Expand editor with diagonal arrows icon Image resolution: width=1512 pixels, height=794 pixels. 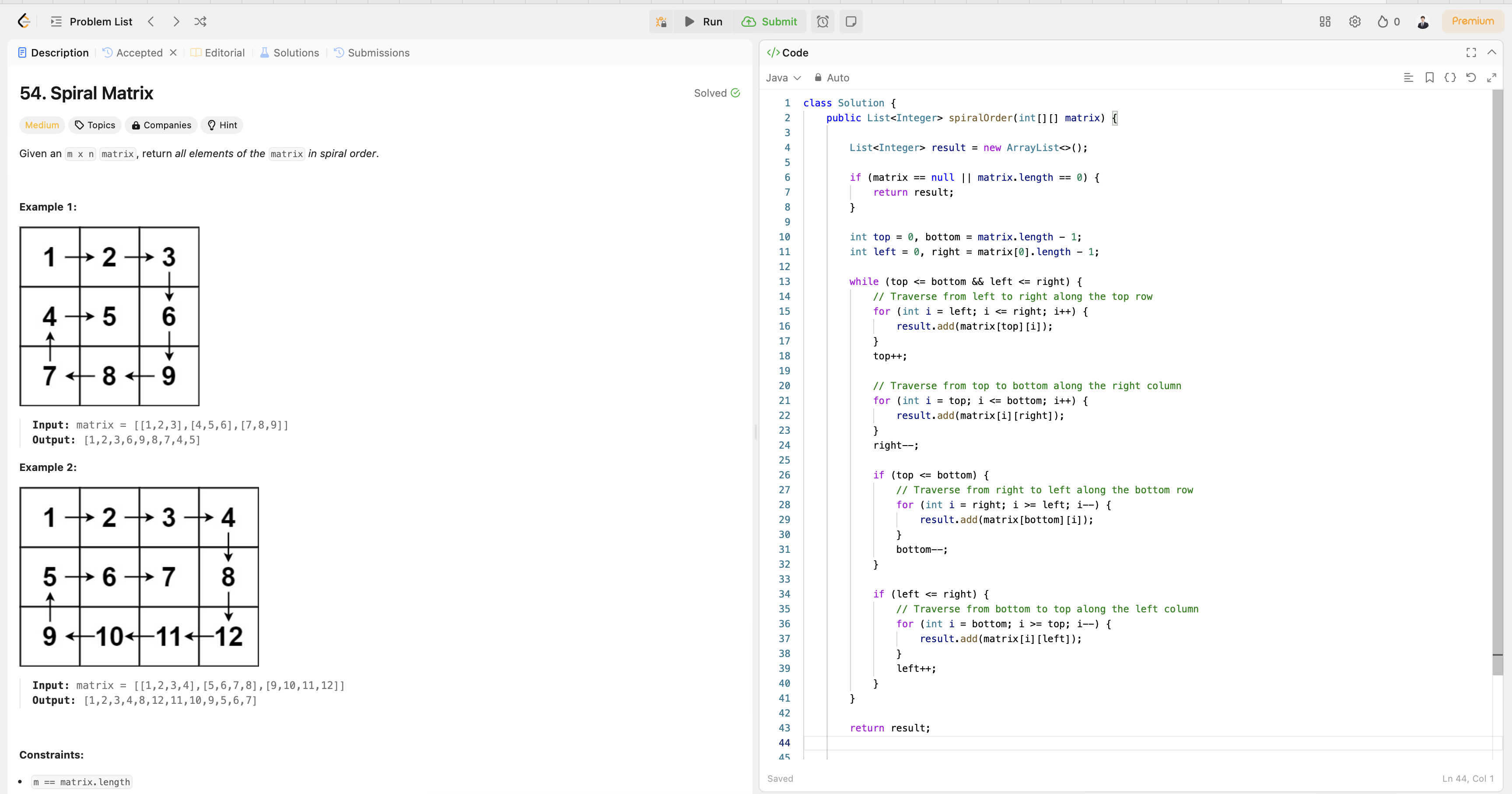pos(1491,77)
